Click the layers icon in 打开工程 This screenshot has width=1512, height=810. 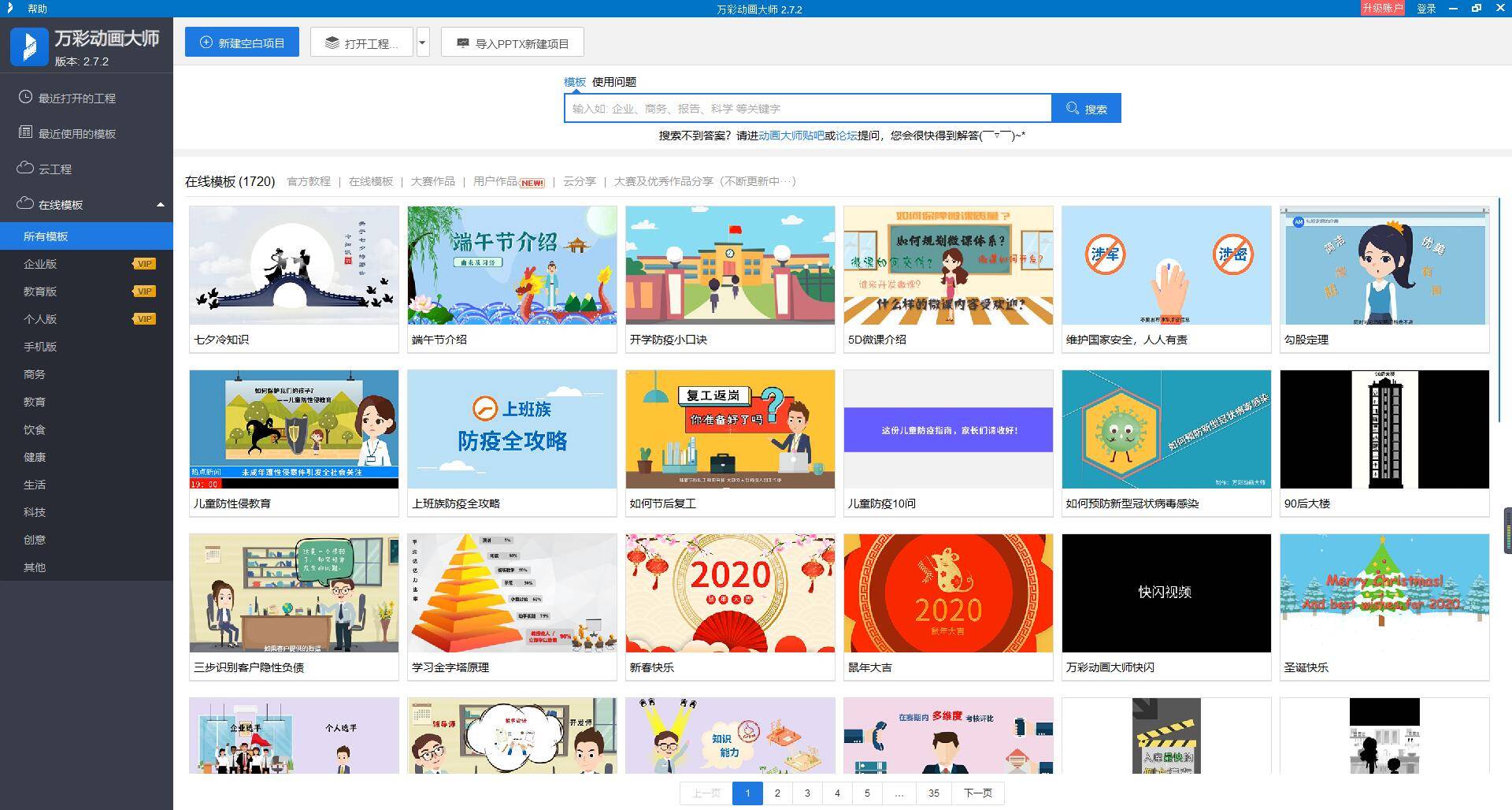click(332, 43)
